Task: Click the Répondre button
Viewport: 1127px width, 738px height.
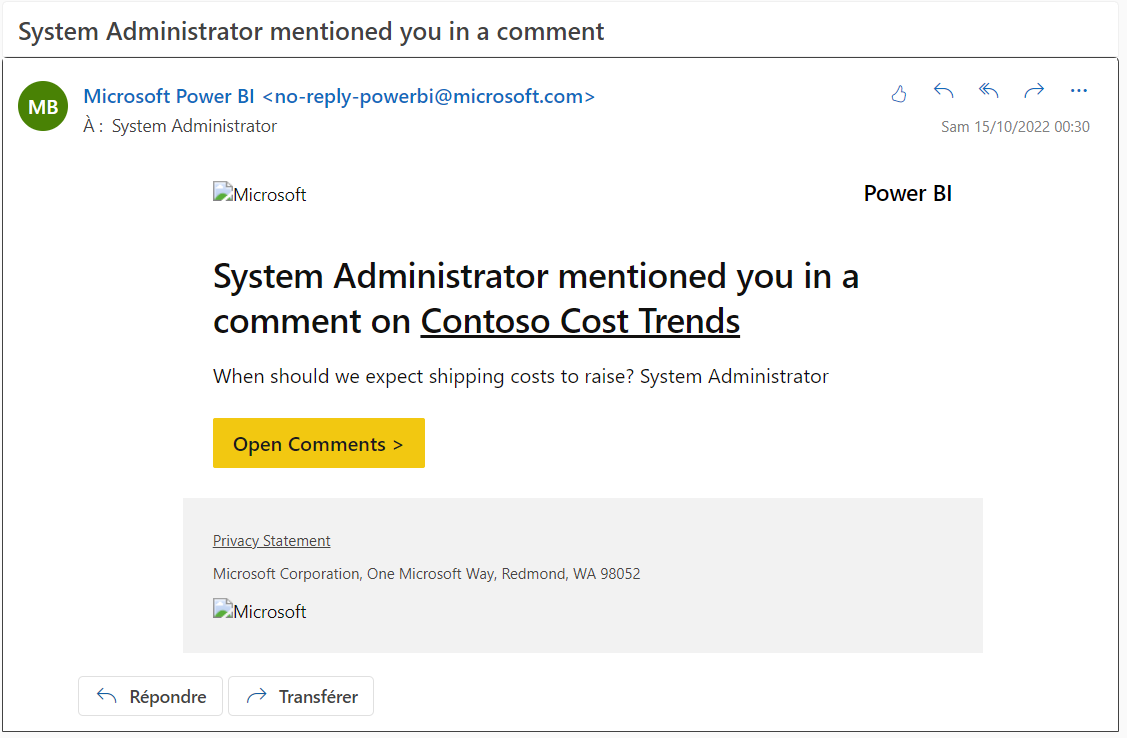Action: [x=150, y=696]
